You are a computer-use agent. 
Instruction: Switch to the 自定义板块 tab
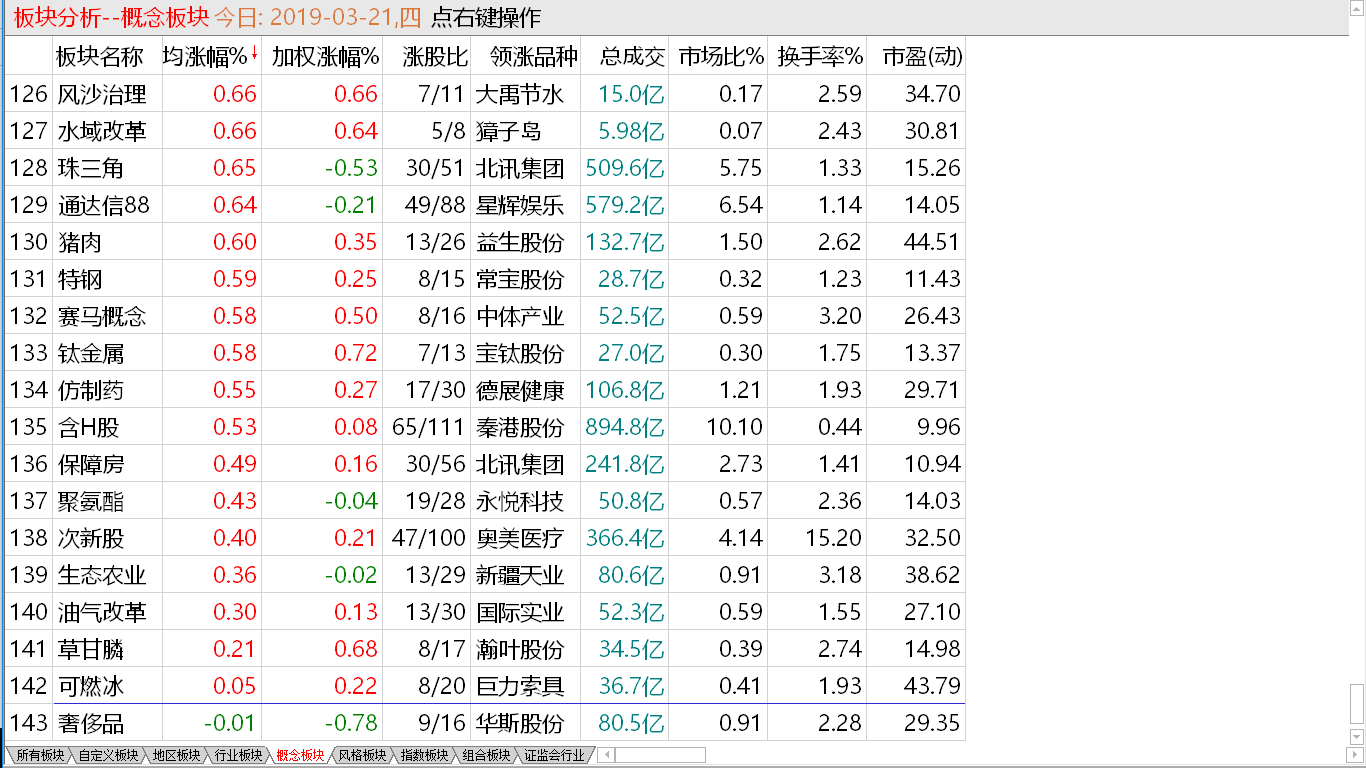click(108, 755)
